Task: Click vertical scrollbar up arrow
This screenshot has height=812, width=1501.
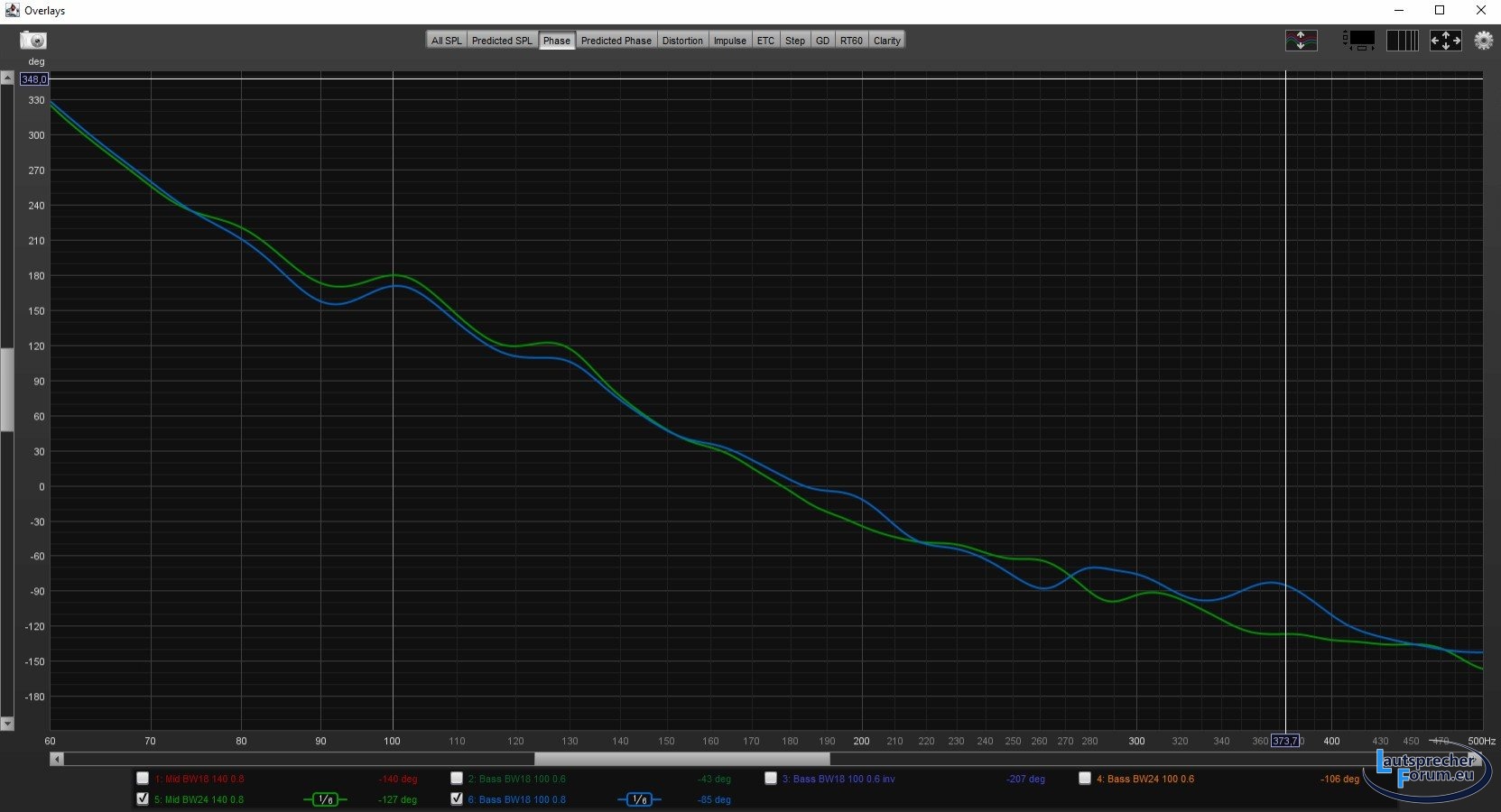Action: point(7,78)
